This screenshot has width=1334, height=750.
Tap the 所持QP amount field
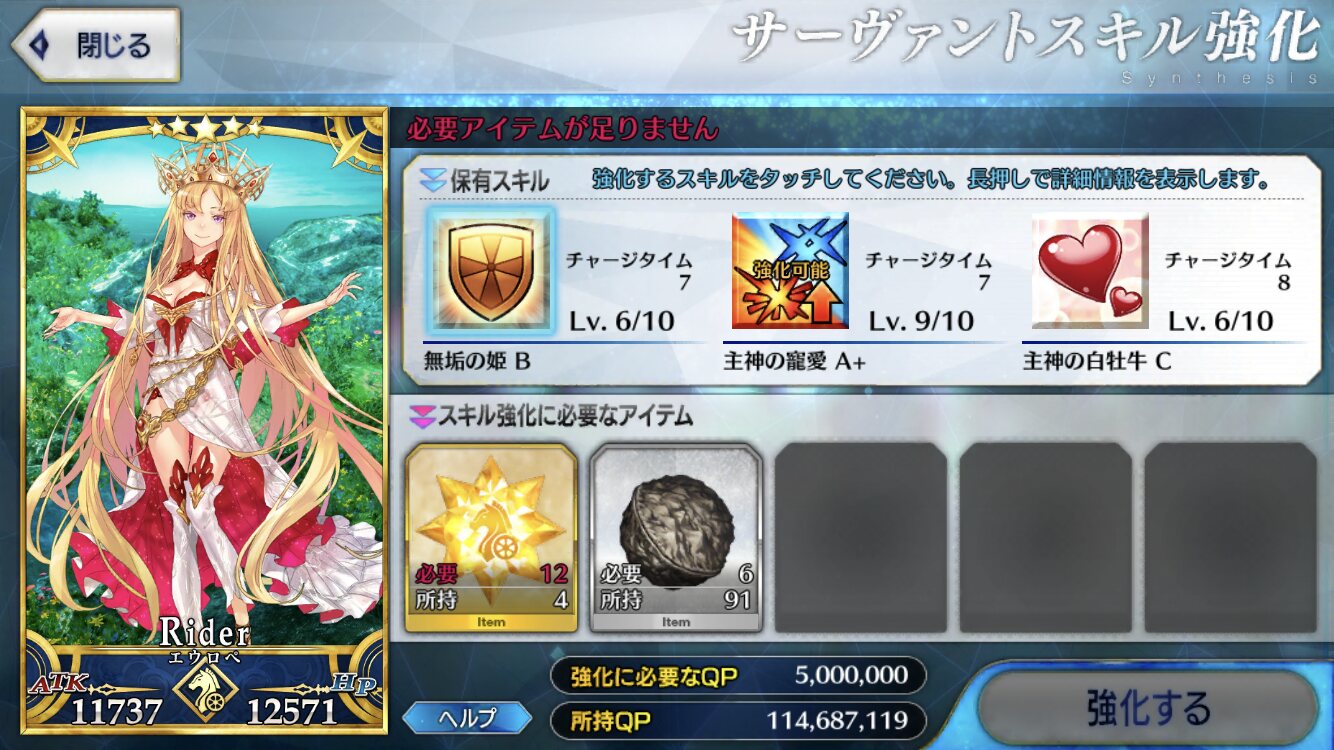click(738, 720)
